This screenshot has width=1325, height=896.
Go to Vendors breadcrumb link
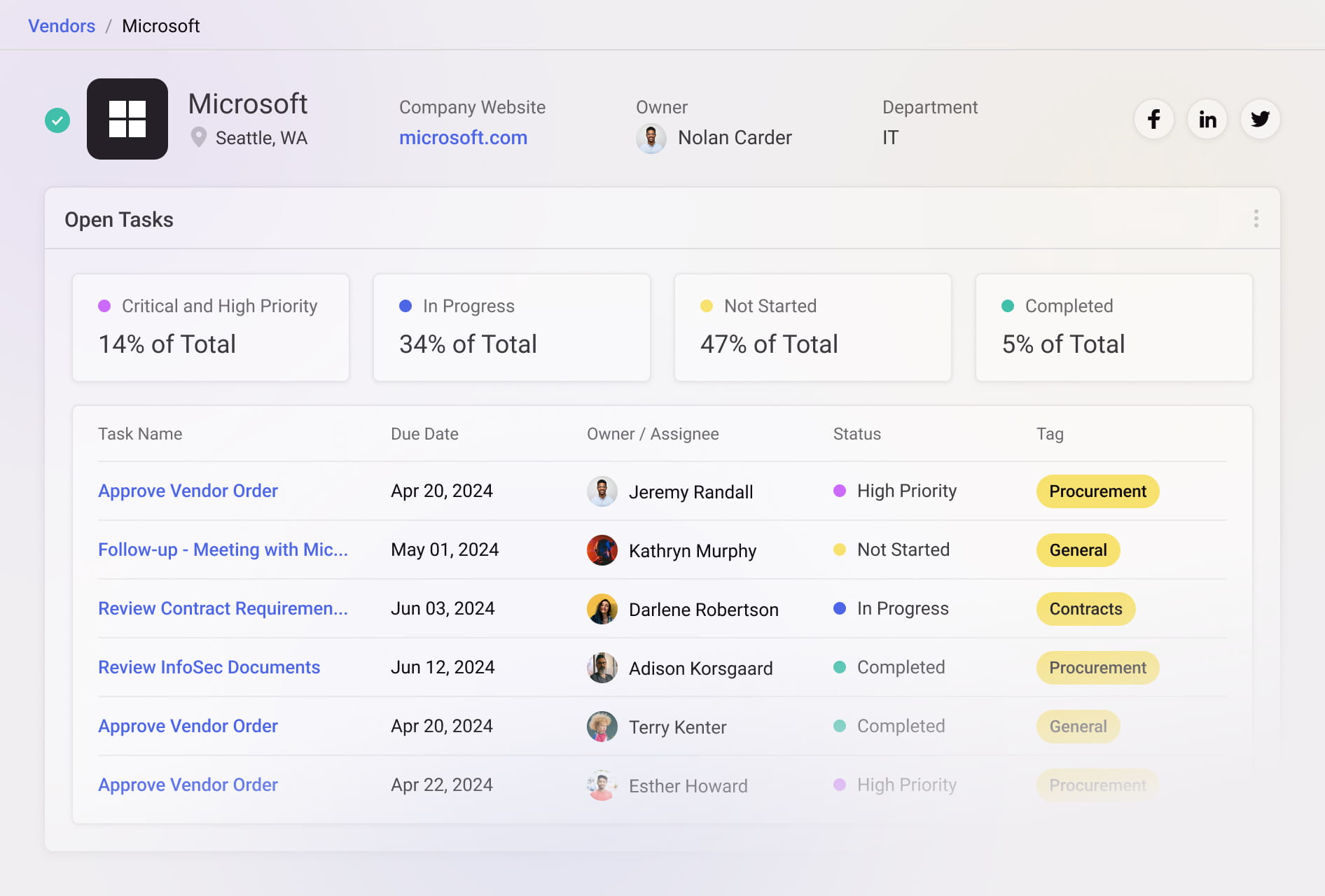point(62,26)
